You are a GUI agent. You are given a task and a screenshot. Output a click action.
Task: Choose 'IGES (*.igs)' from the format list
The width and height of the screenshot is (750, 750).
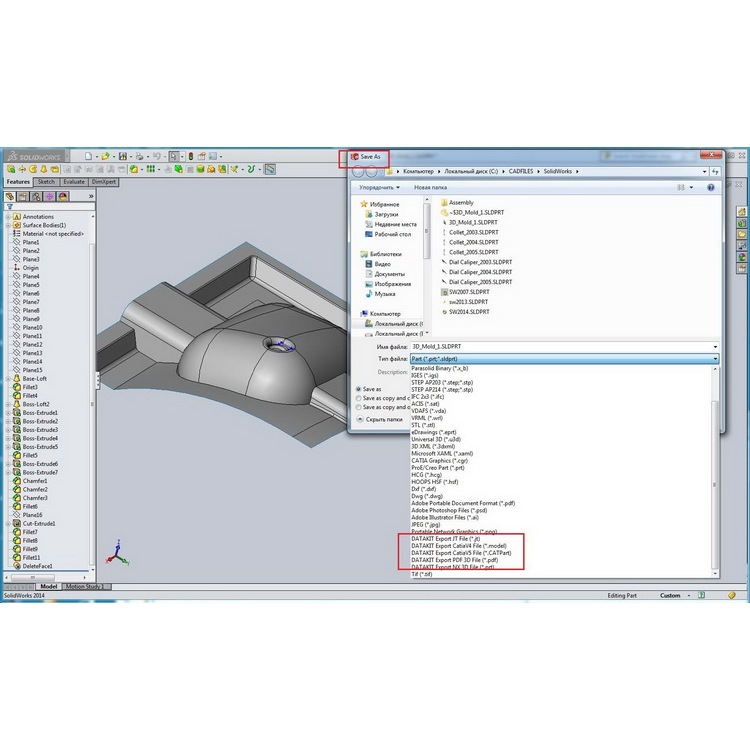425,375
